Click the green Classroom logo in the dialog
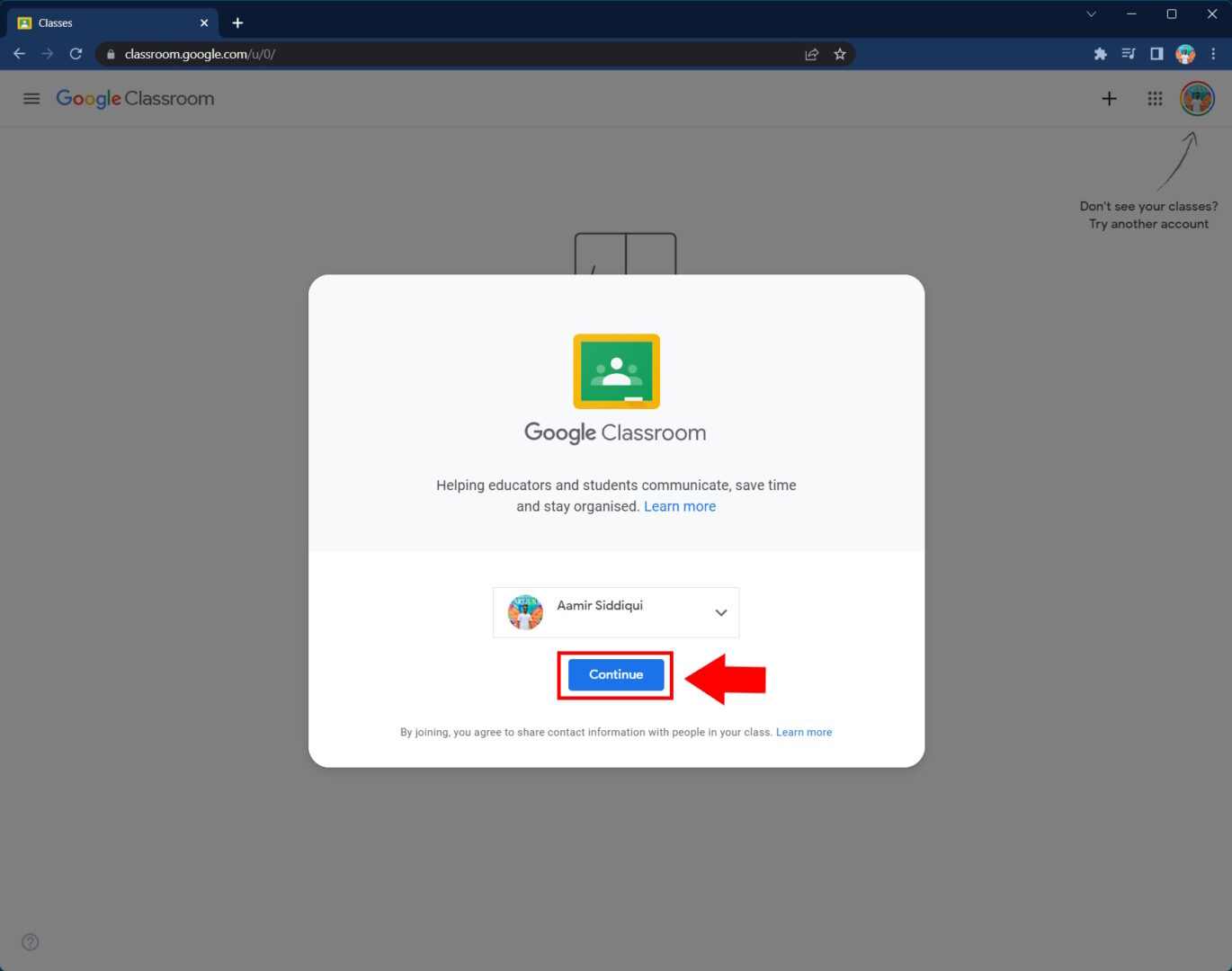The width and height of the screenshot is (1232, 971). (617, 371)
